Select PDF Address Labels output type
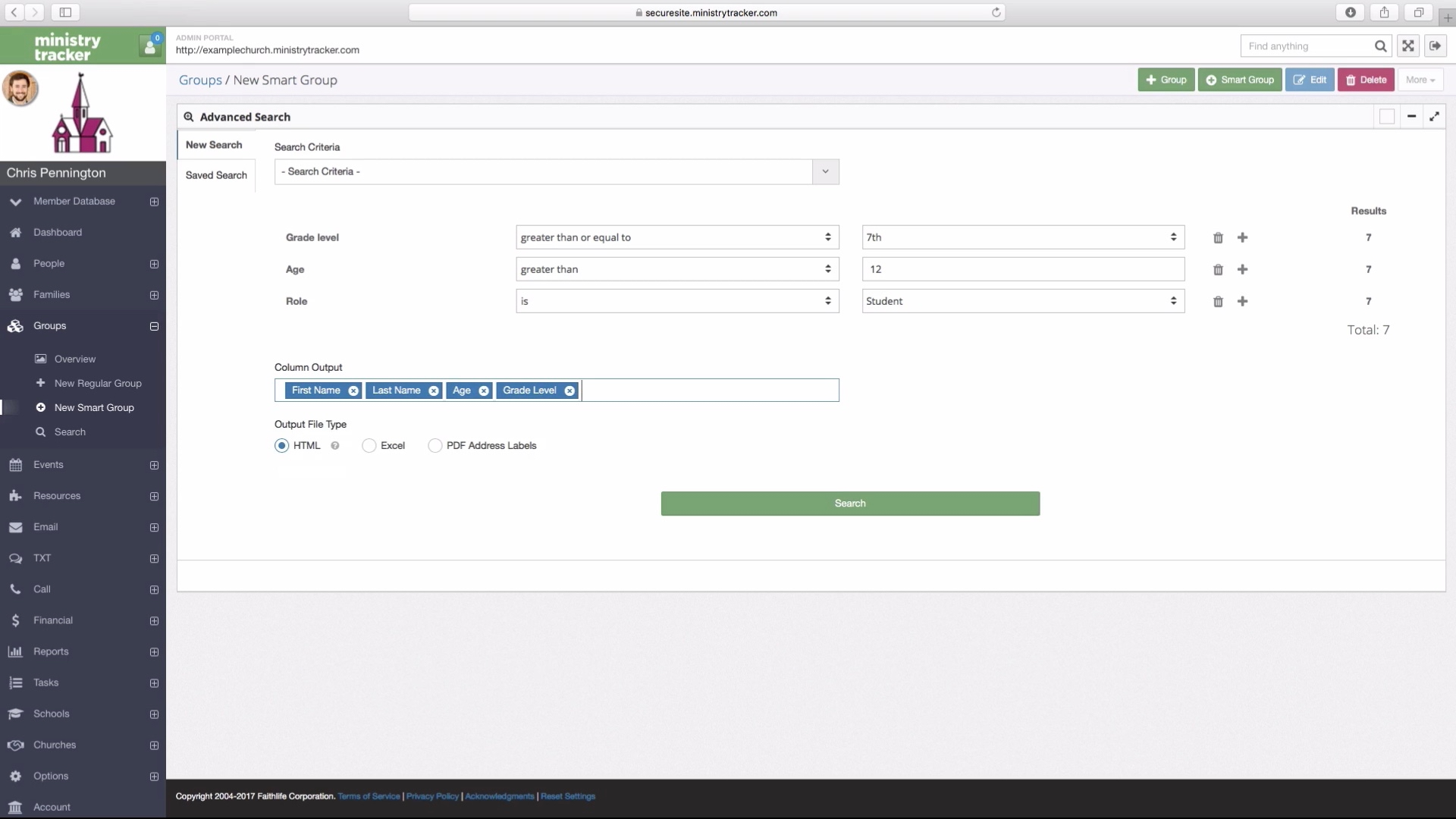The image size is (1456, 819). click(435, 445)
